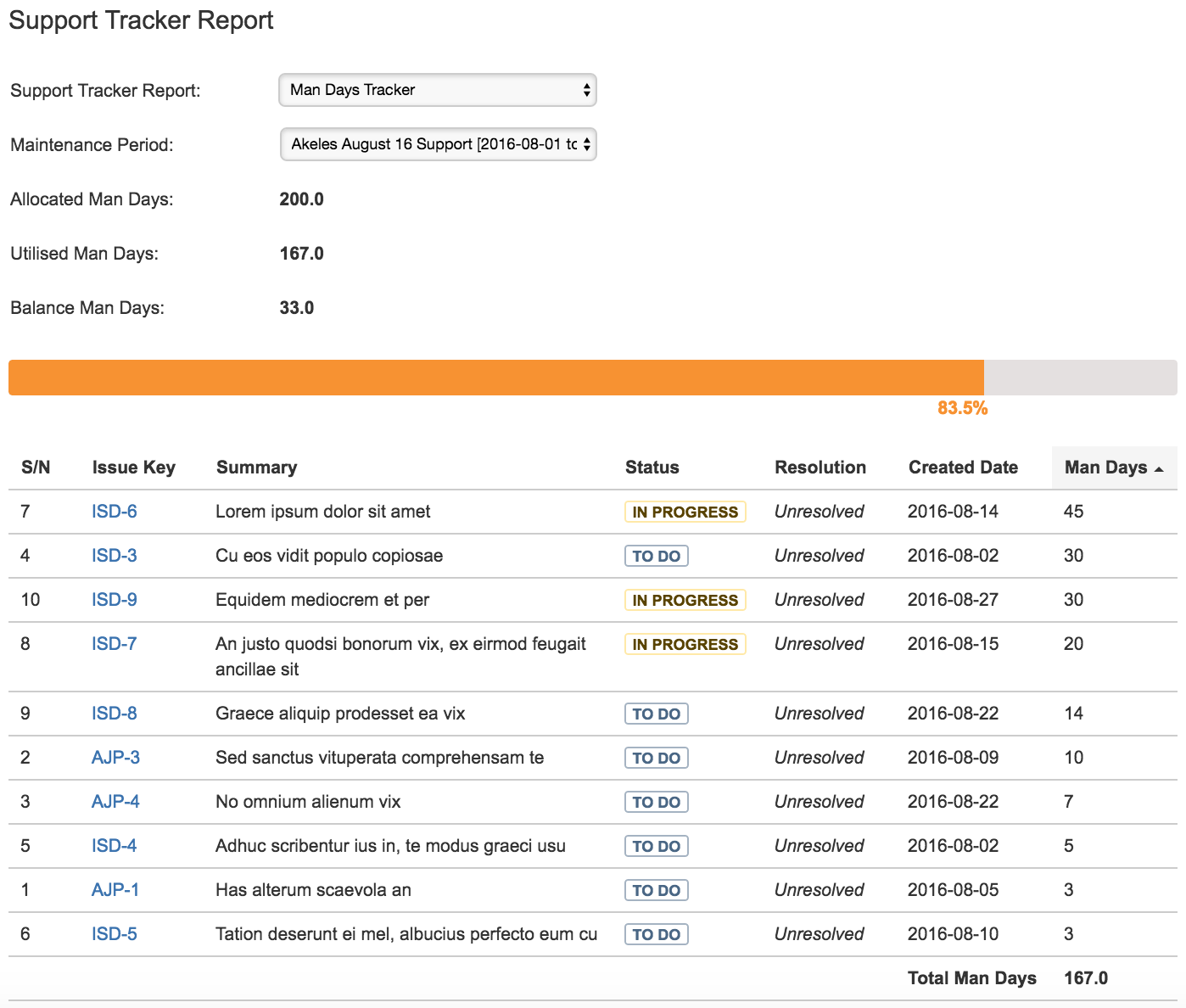Sort table by Status column

pos(652,468)
